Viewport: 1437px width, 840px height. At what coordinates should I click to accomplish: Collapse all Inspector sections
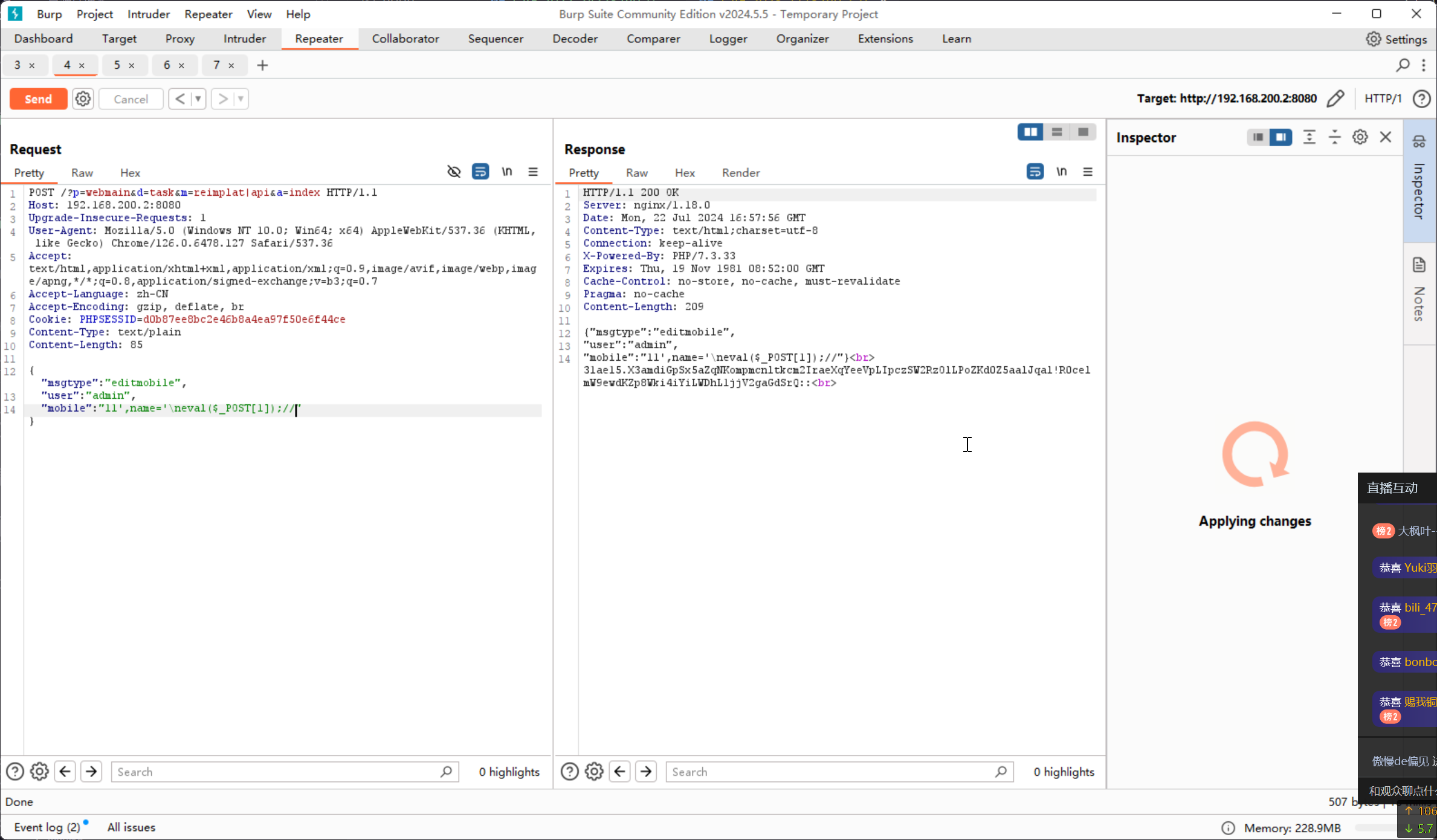[x=1334, y=137]
